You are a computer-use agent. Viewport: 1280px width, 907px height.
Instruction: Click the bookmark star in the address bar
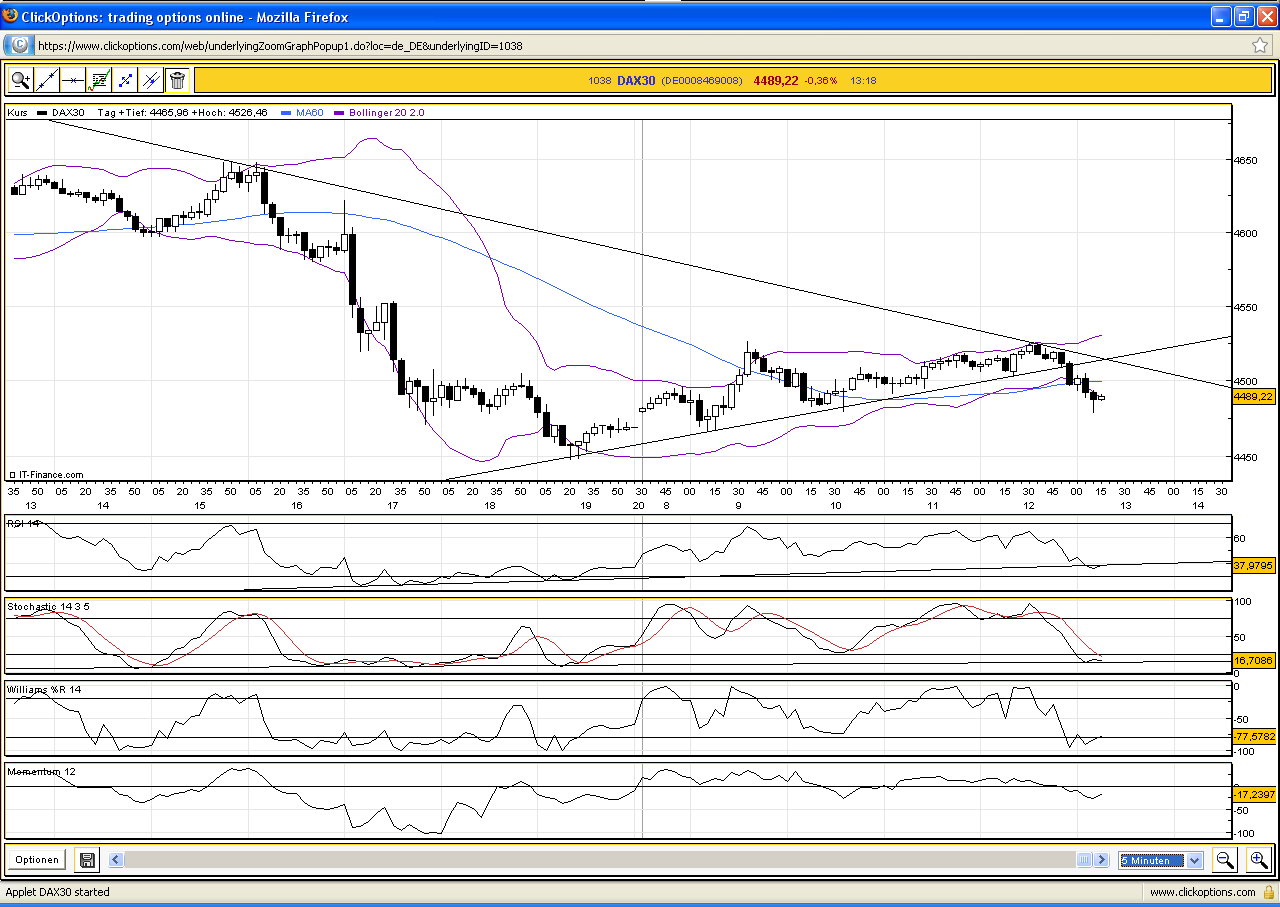pyautogui.click(x=1261, y=45)
